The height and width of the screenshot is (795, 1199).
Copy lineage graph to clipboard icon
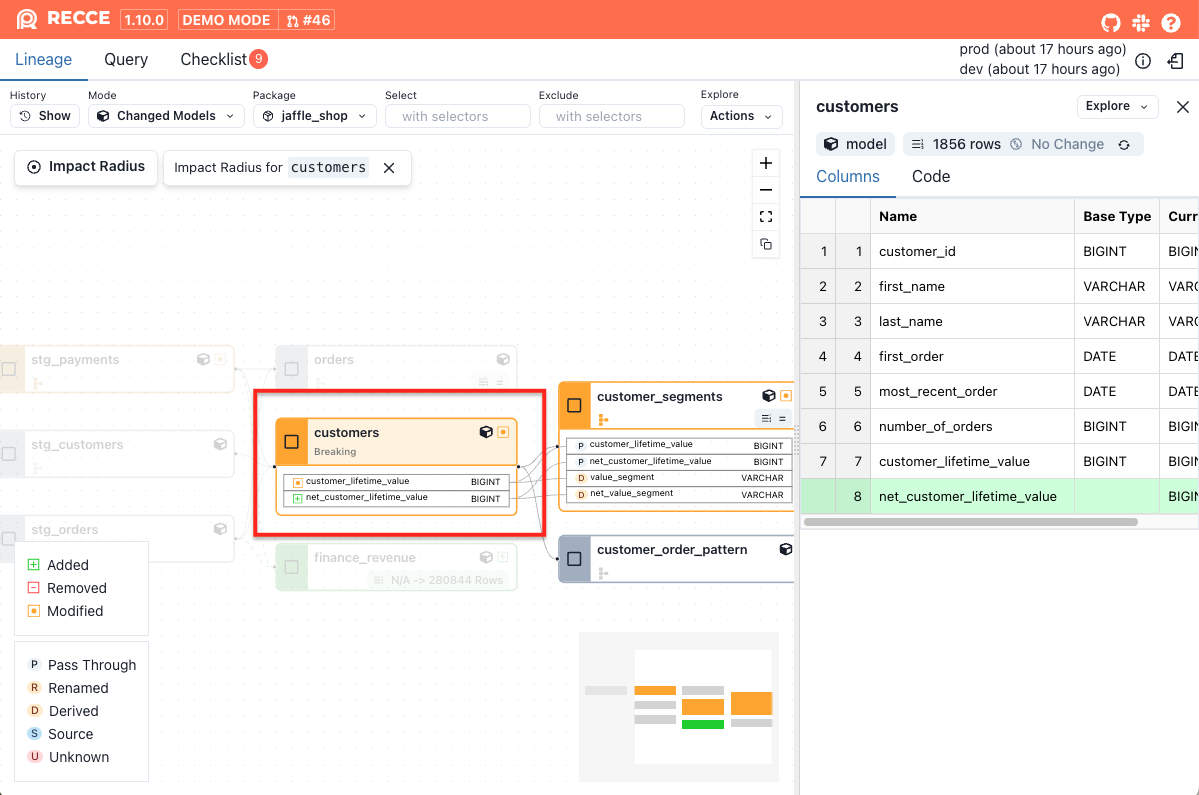tap(766, 244)
